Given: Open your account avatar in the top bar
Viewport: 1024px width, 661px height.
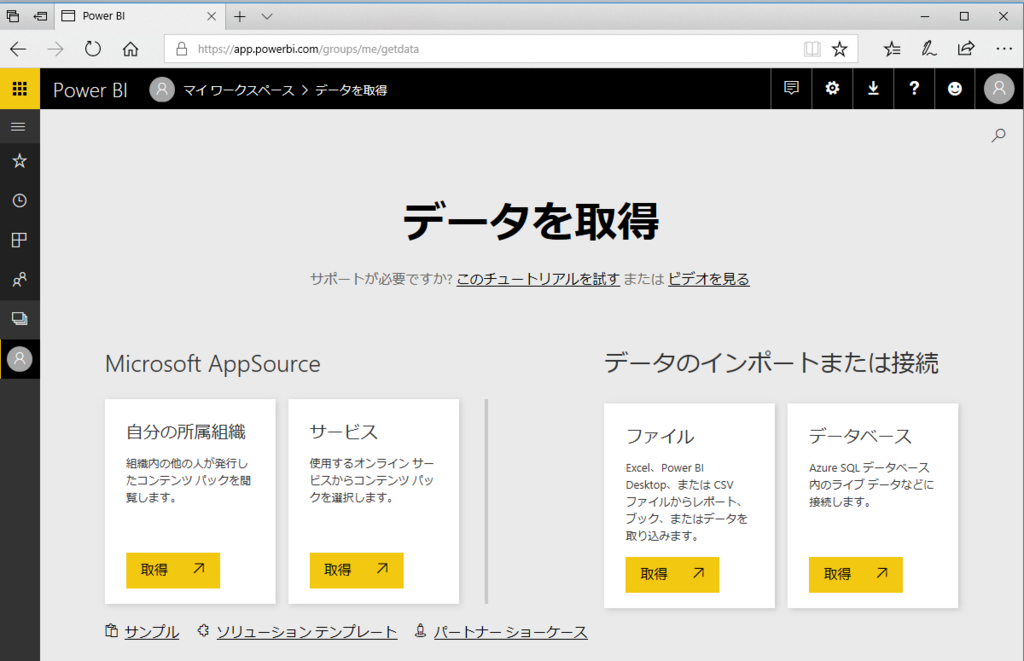Looking at the screenshot, I should click(x=998, y=89).
